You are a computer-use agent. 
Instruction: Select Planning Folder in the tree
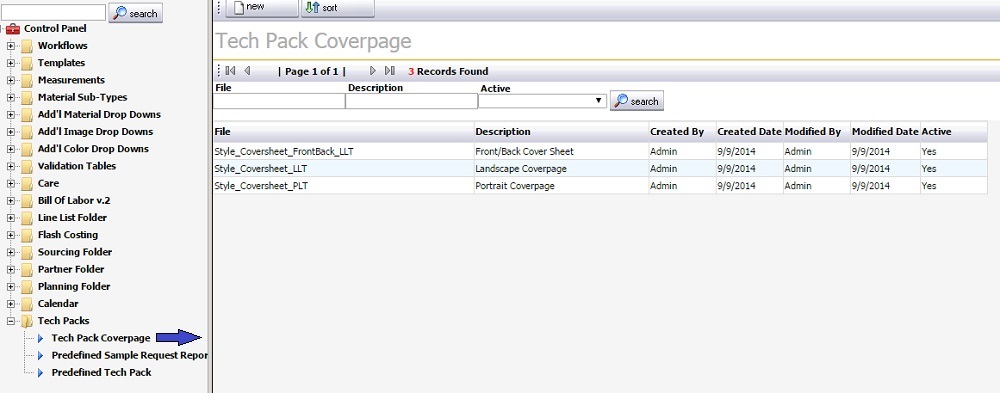74,286
